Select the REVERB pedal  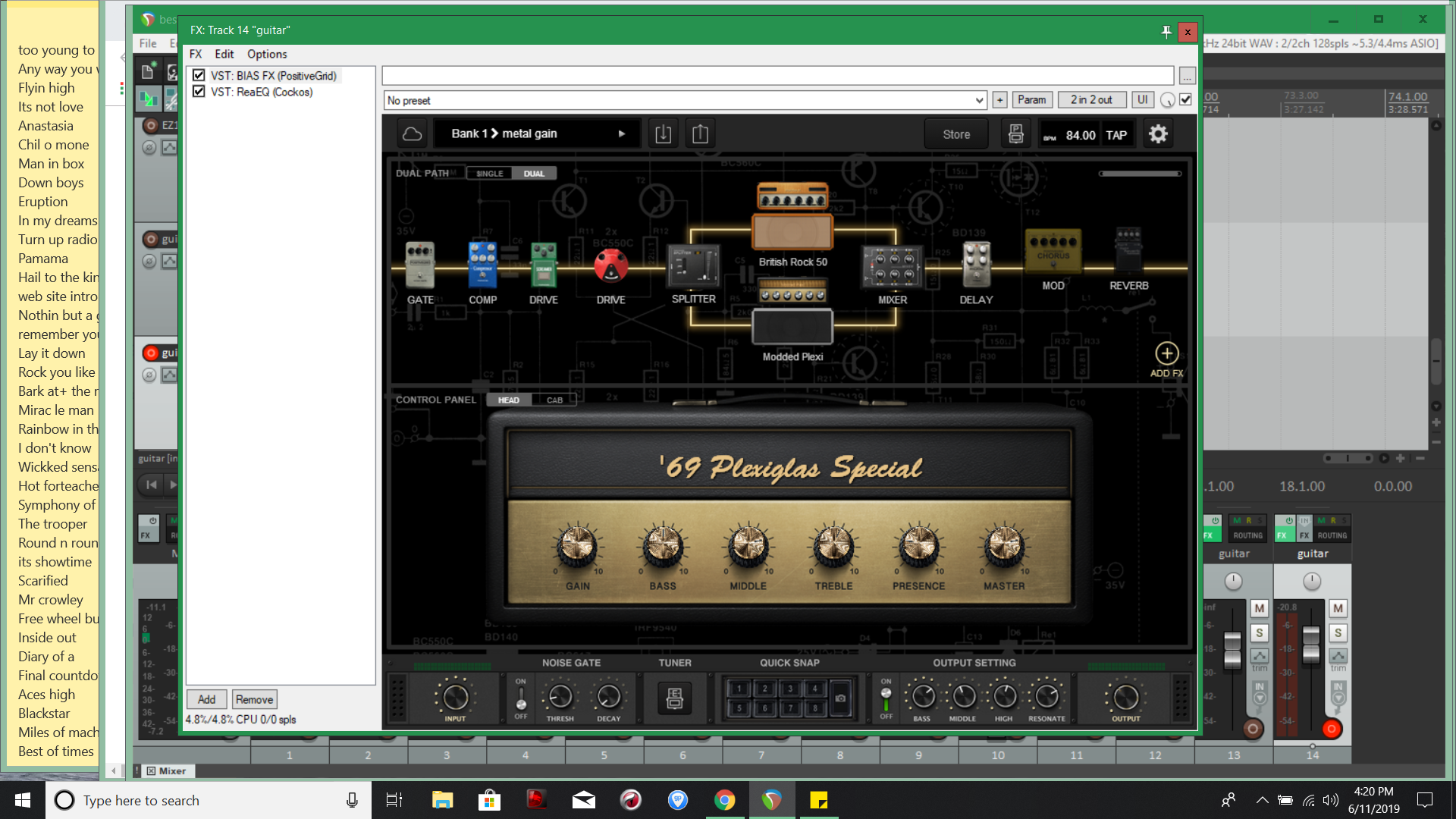tap(1128, 251)
